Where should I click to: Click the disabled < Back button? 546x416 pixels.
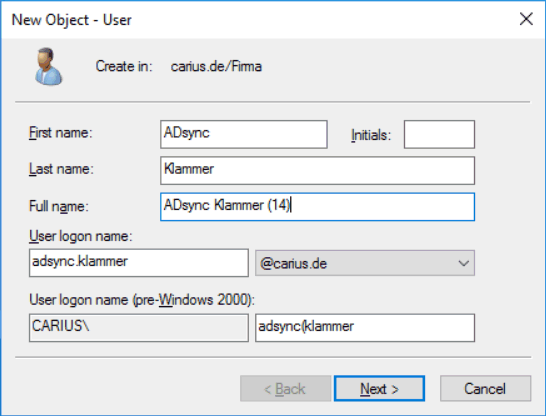point(285,388)
